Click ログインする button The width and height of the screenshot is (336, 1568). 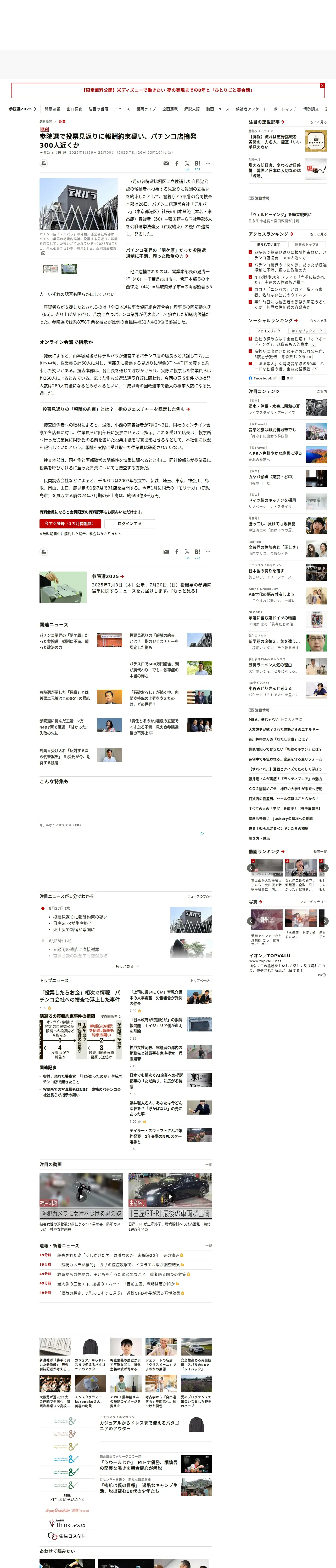[129, 523]
